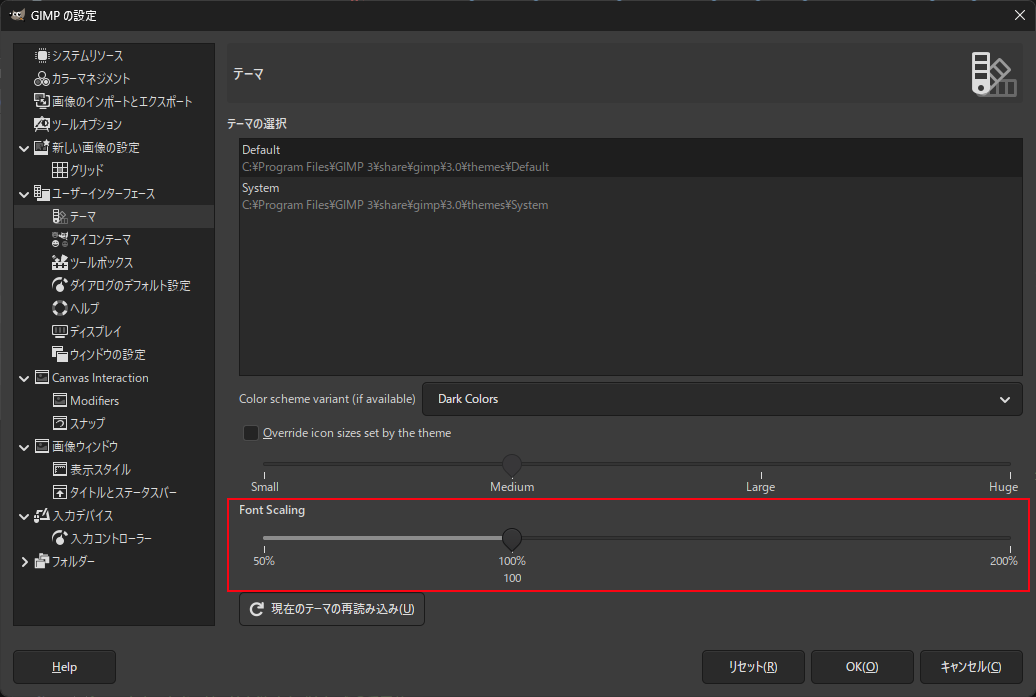Click the Tool Options icon
The image size is (1036, 697).
42,125
